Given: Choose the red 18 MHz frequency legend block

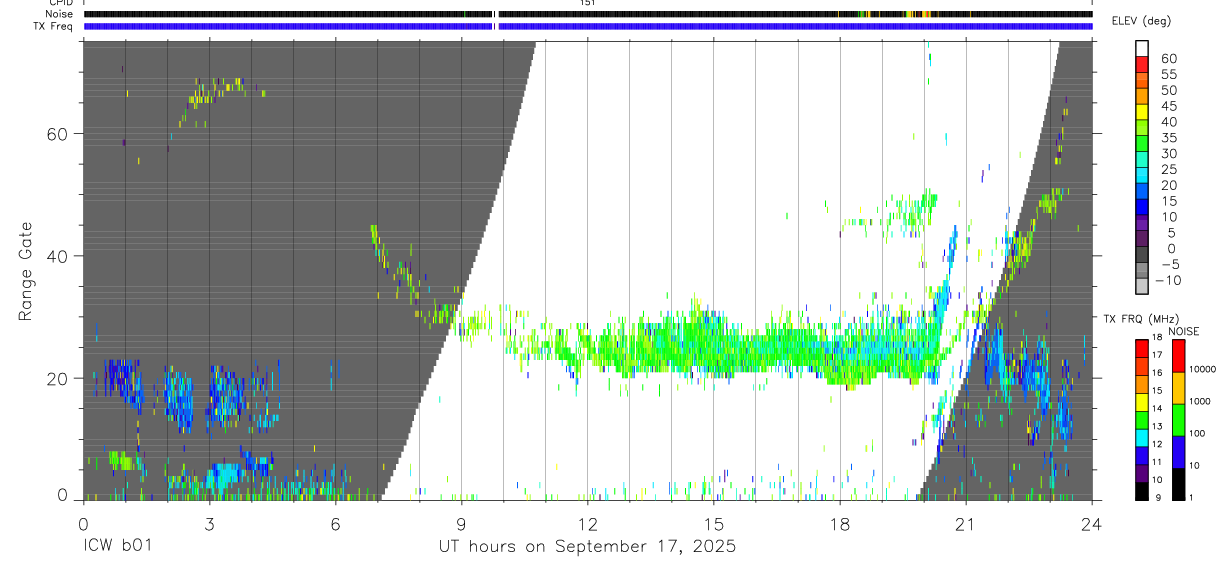Looking at the screenshot, I should coord(1142,349).
